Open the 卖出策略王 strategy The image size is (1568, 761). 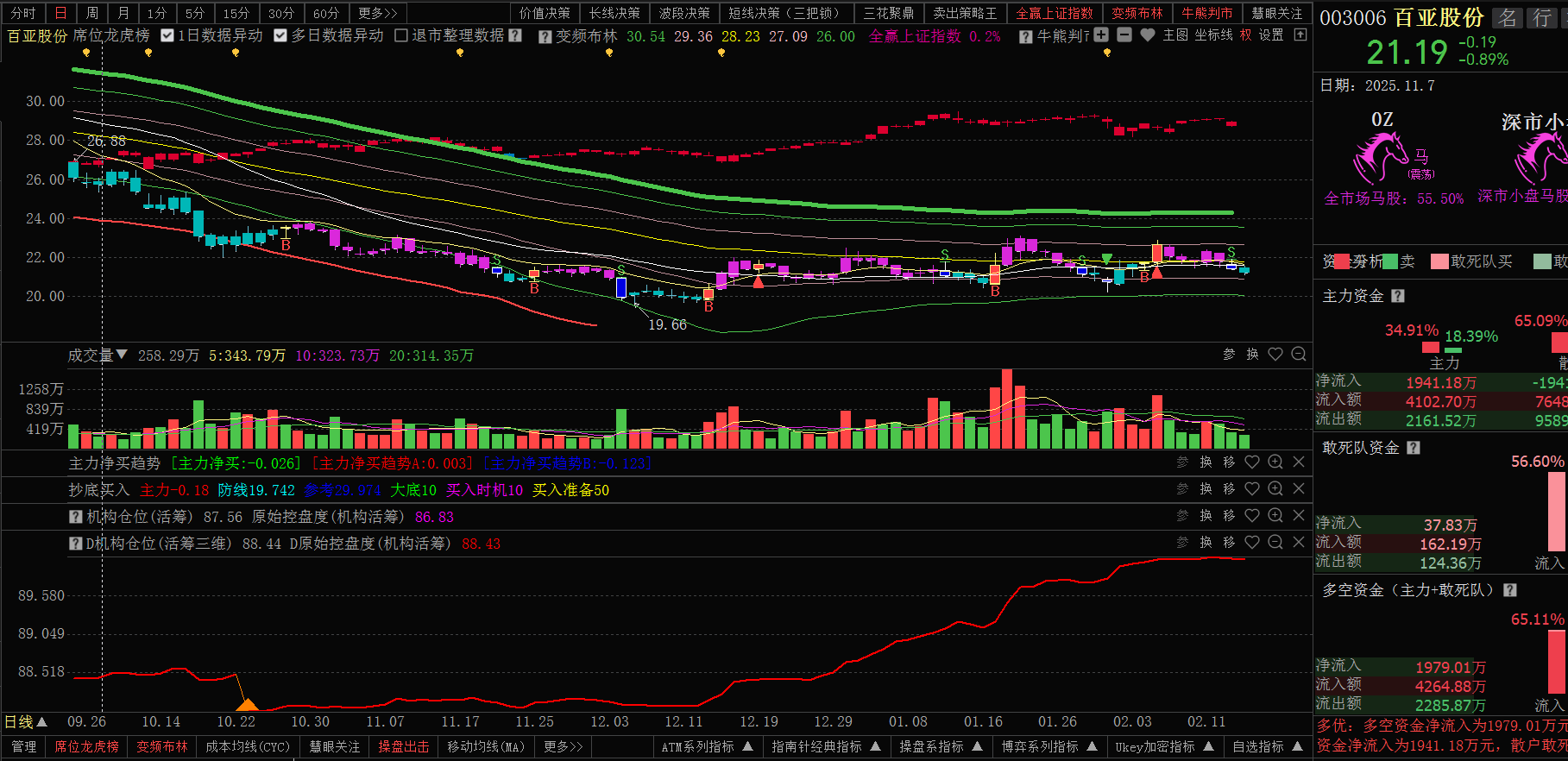(x=965, y=13)
